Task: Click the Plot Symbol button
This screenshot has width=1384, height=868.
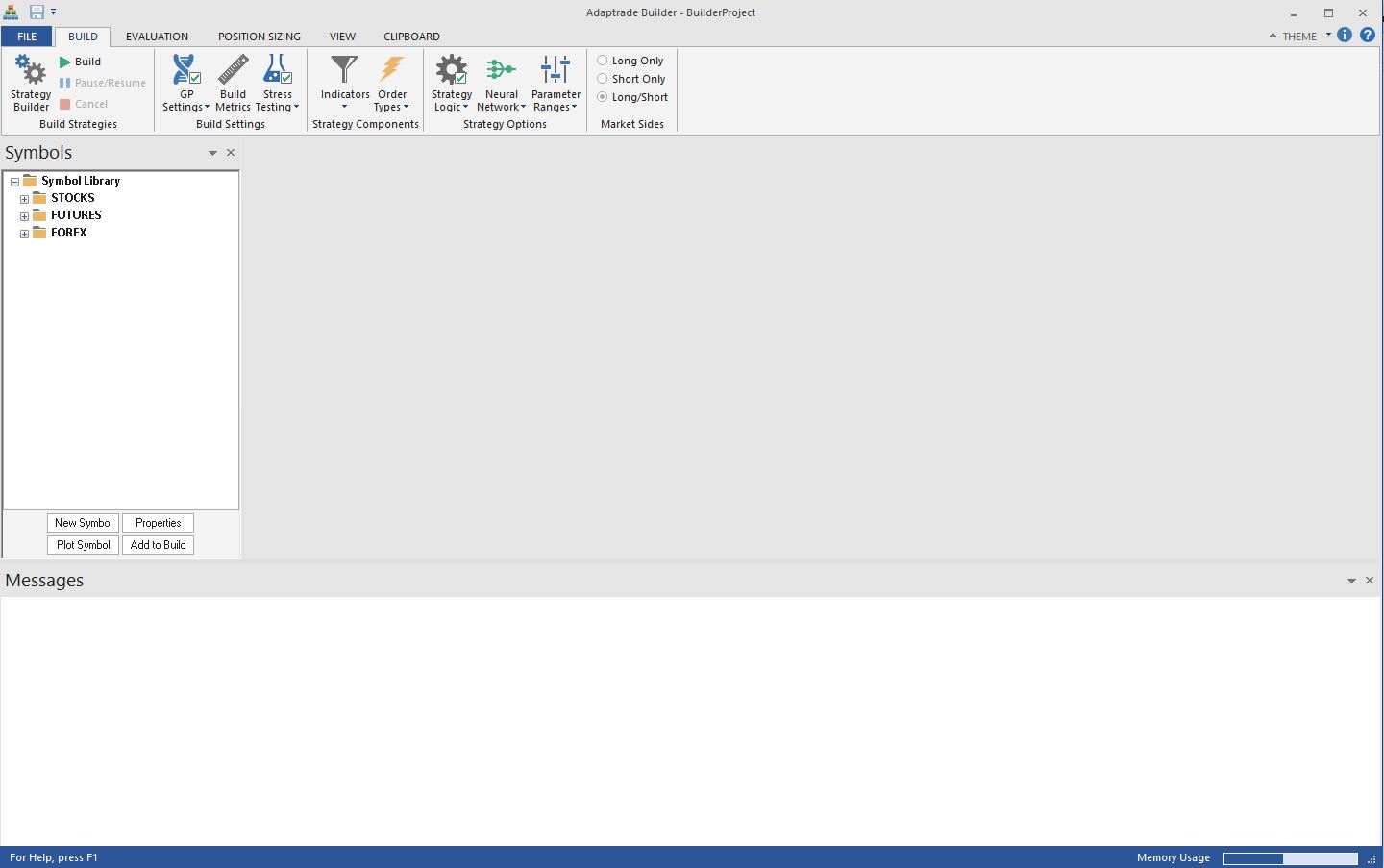Action: click(84, 545)
